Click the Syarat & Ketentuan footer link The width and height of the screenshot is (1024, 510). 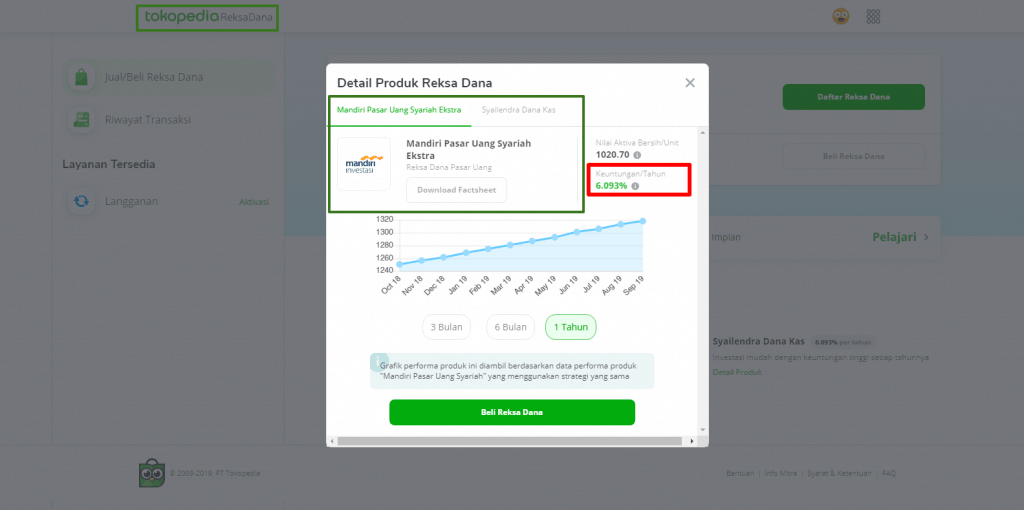[839, 473]
